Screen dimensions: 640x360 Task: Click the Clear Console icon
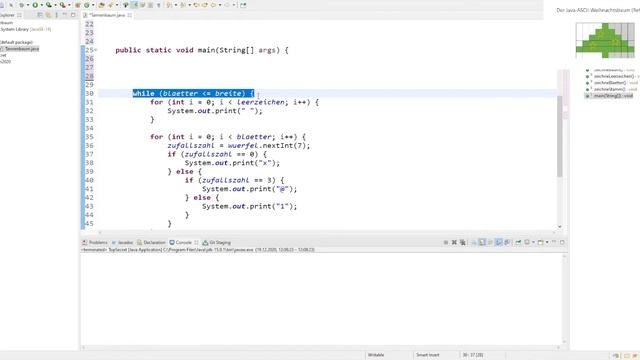473,242
